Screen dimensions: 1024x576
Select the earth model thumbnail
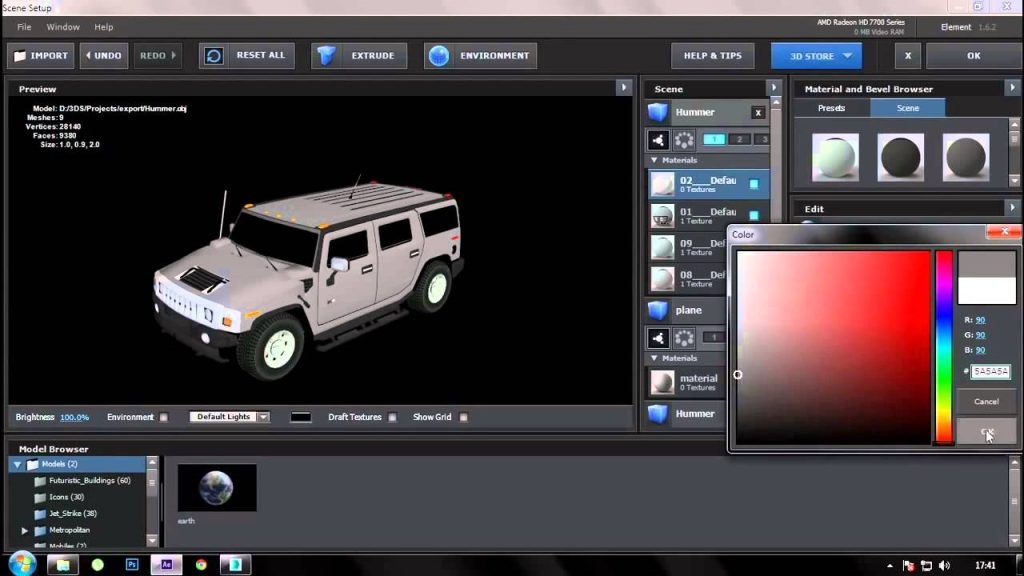pos(217,488)
